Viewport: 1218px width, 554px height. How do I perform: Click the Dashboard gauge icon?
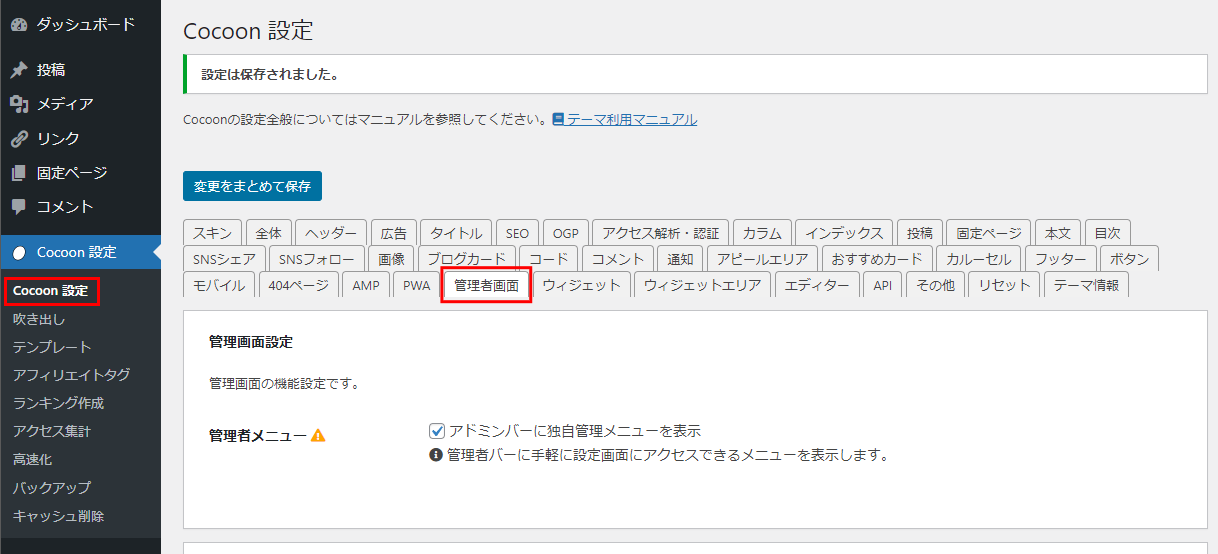18,25
